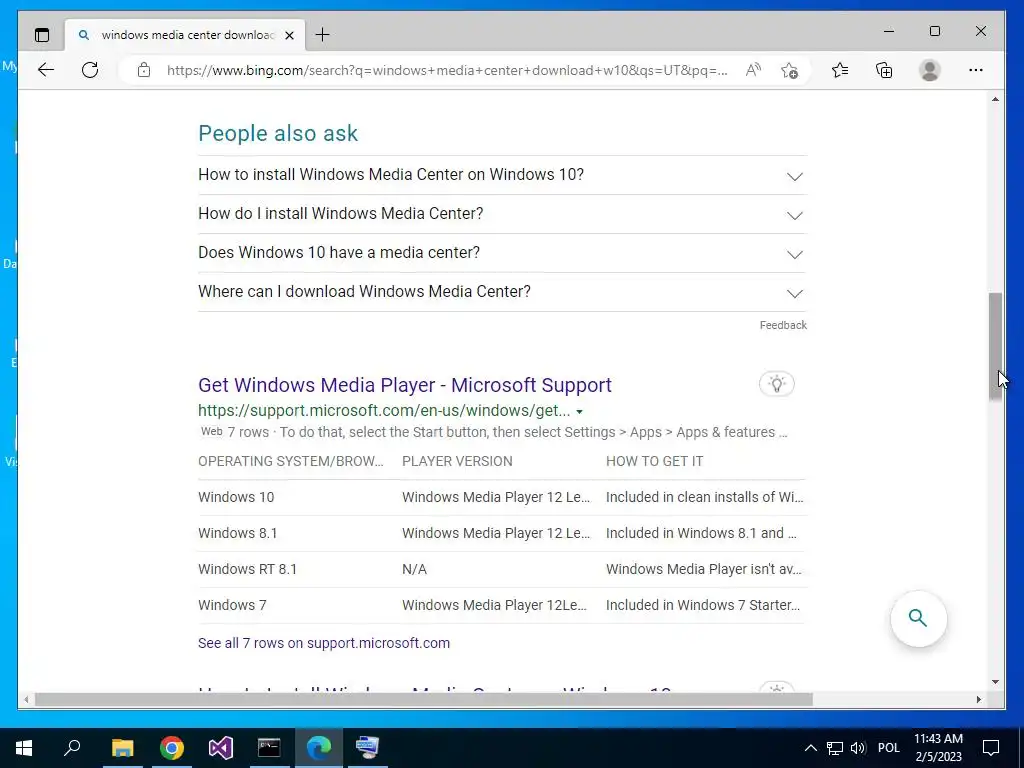The width and height of the screenshot is (1024, 768).
Task: Open the notification center icon
Action: [991, 748]
